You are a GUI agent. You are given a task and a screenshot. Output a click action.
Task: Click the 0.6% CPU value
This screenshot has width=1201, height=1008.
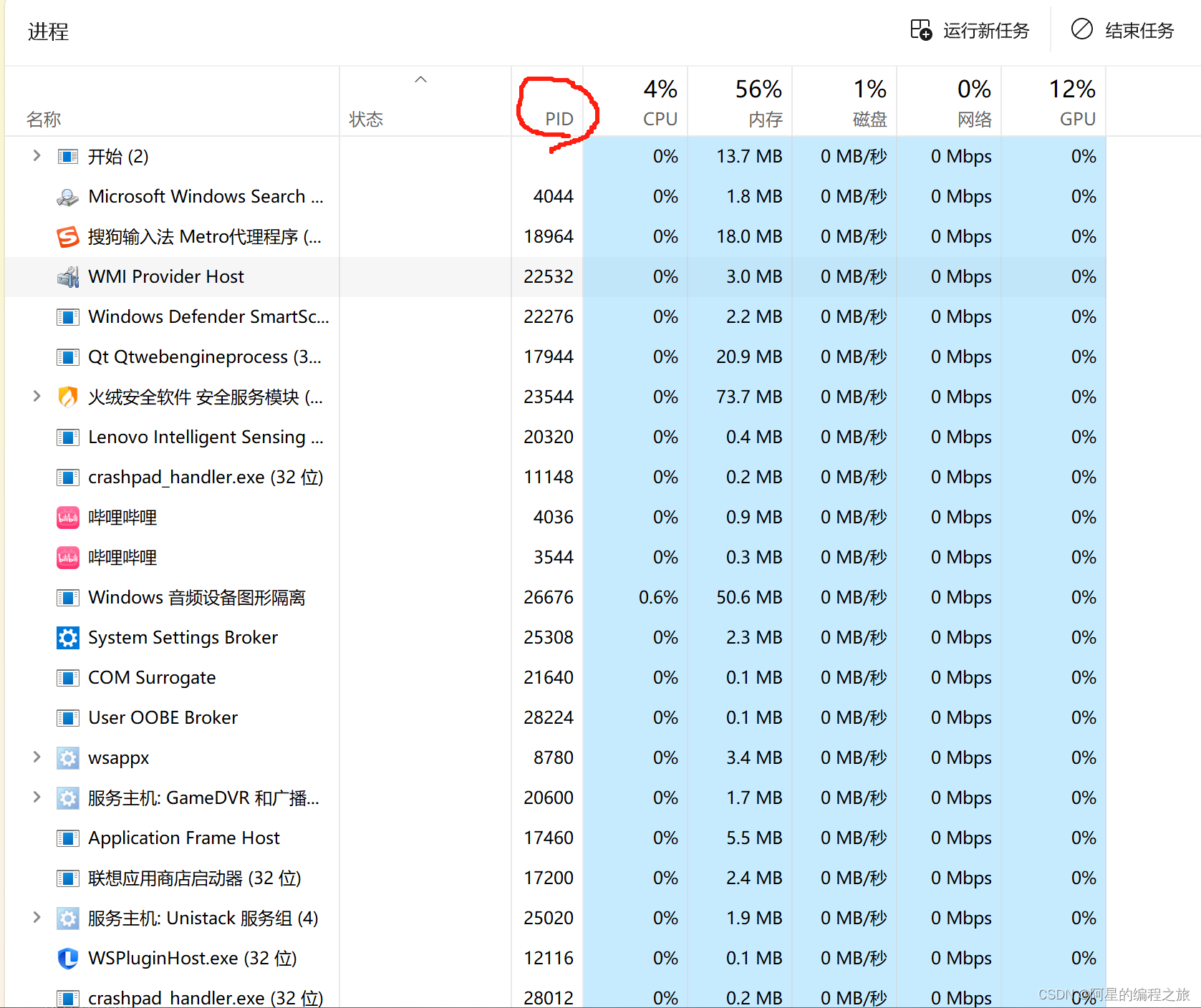pos(658,598)
